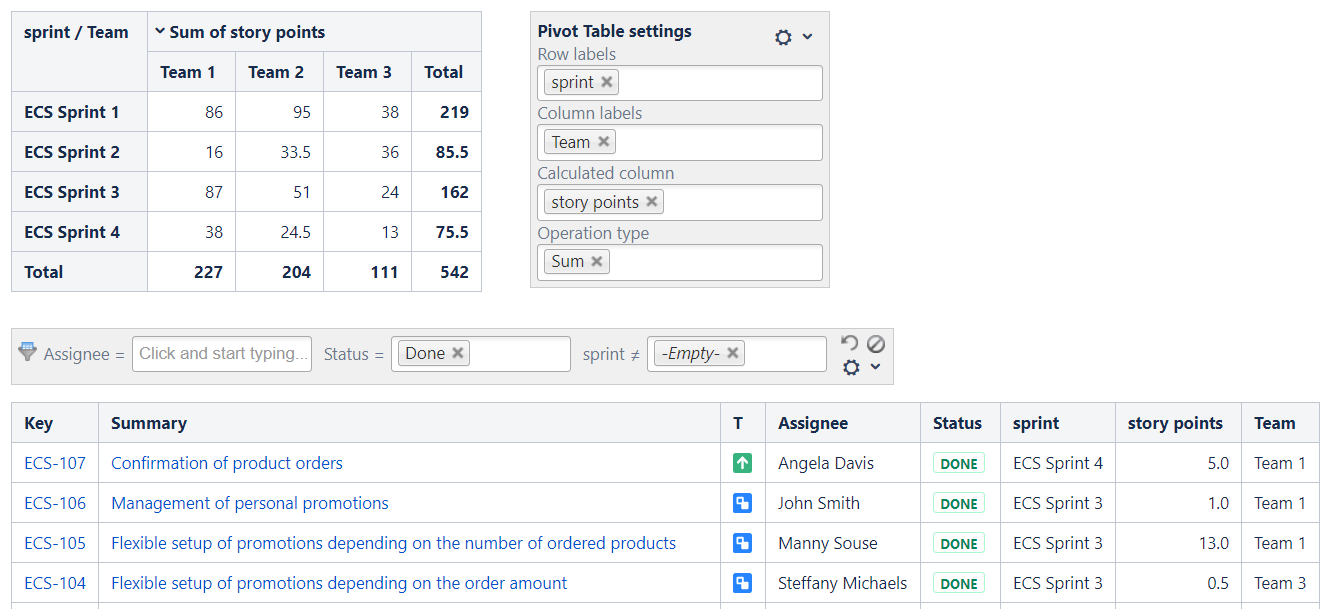Remove the Team tag from Column labels

[604, 142]
